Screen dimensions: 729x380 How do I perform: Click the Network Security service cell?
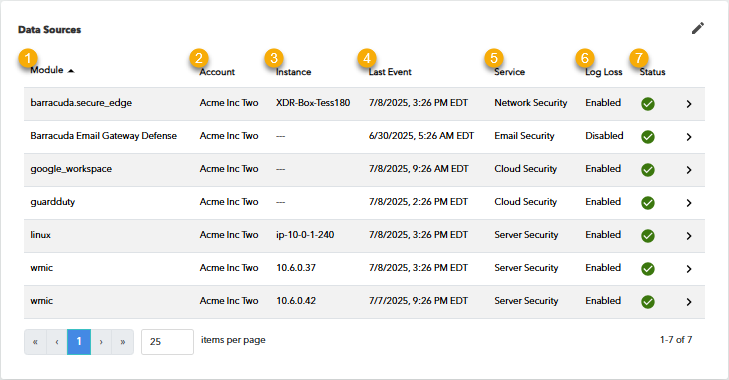point(530,103)
